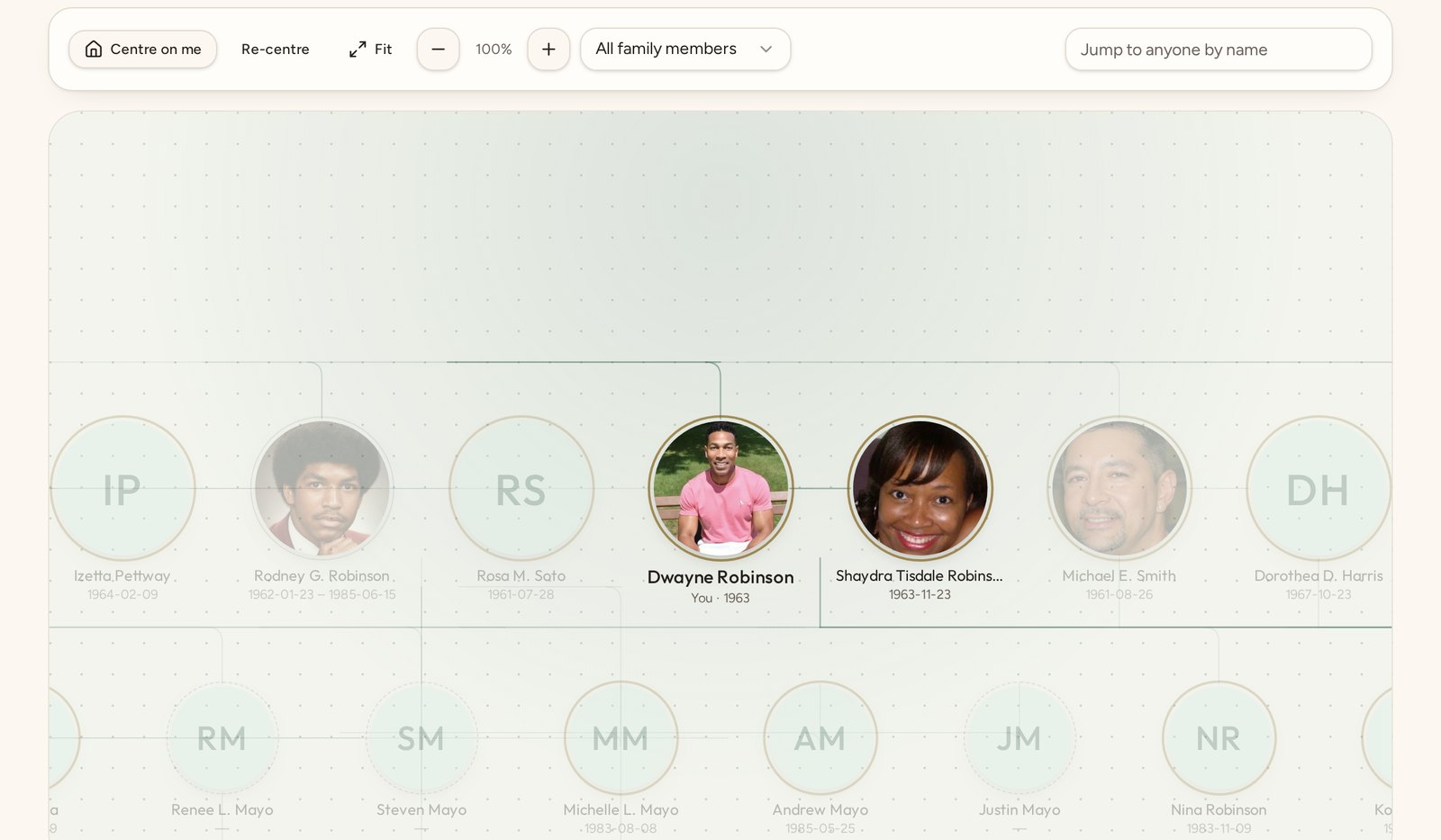This screenshot has width=1441, height=840.
Task: Click the name Steven Mayo
Action: (421, 809)
